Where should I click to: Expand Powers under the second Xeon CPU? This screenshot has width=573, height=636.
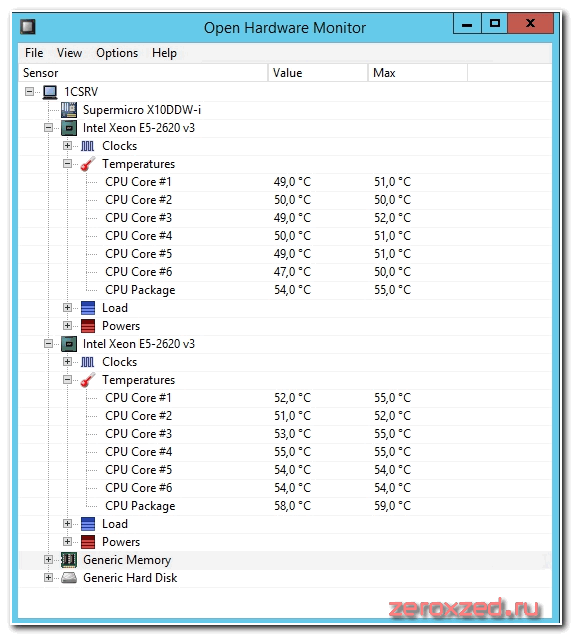click(x=67, y=541)
